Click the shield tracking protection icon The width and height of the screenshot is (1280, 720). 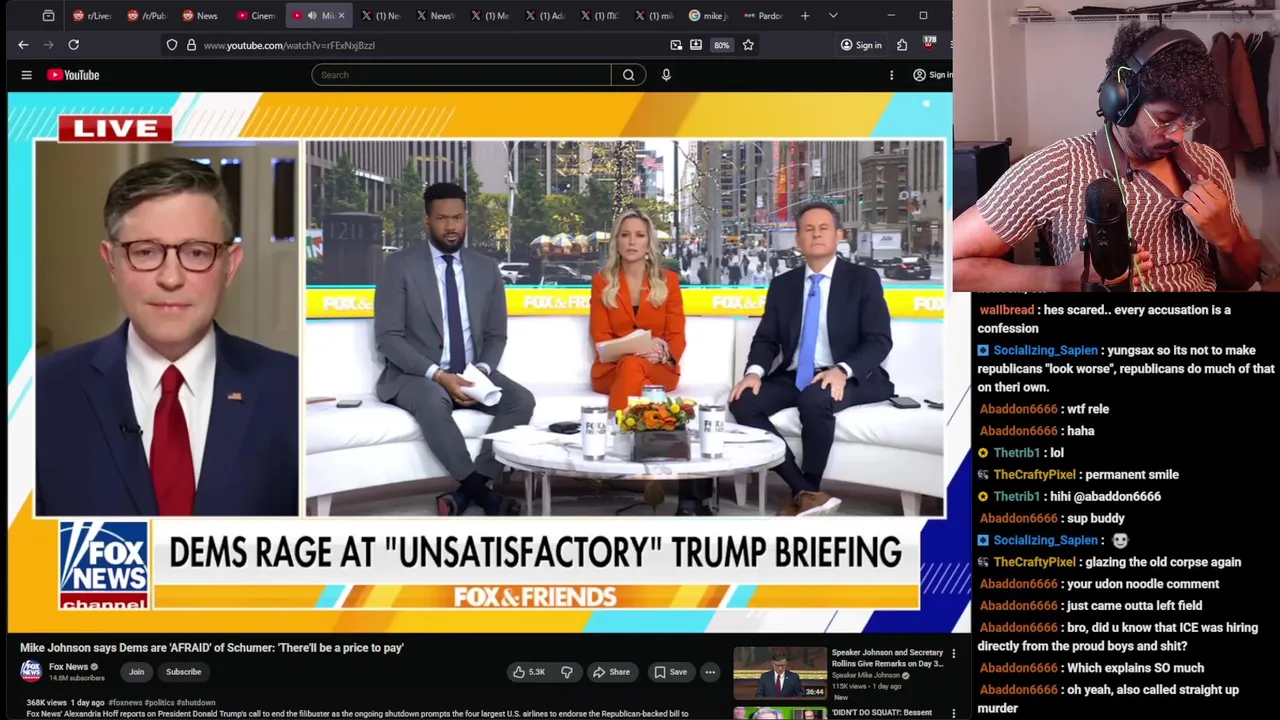click(x=172, y=45)
